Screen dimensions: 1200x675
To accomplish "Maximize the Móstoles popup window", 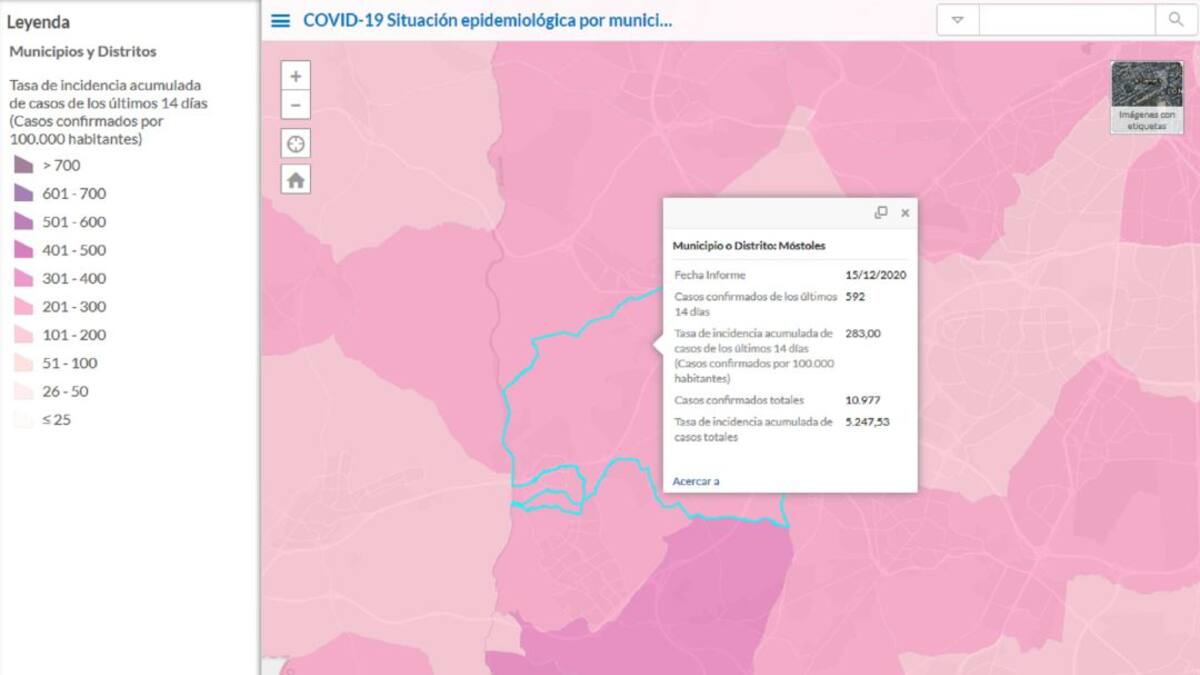I will 880,213.
